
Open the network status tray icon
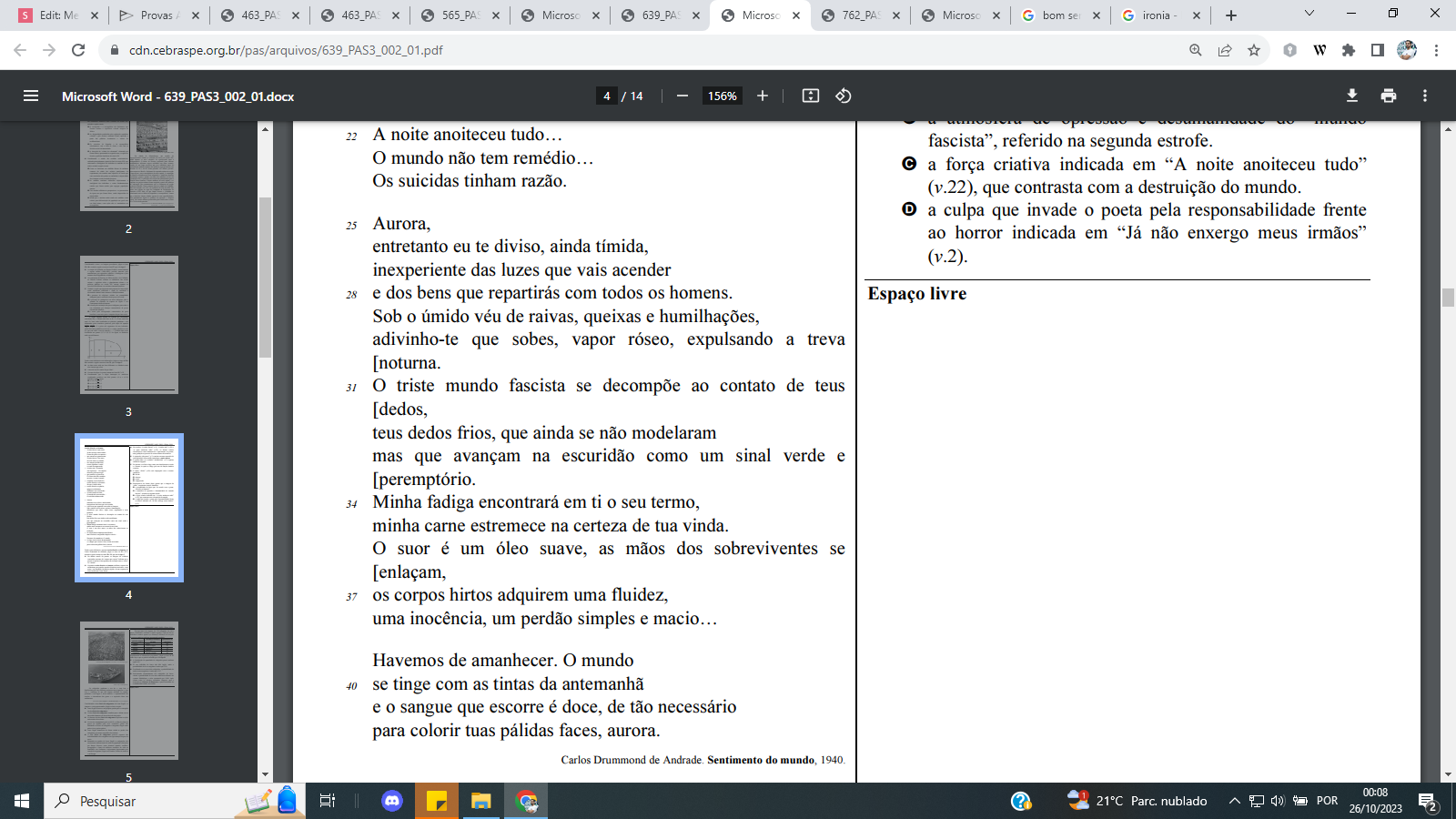pyautogui.click(x=1256, y=801)
